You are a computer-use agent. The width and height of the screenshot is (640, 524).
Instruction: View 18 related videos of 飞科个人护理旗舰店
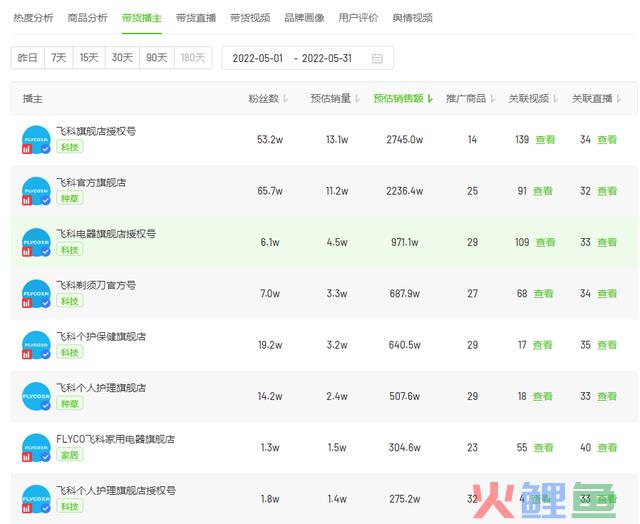542,397
